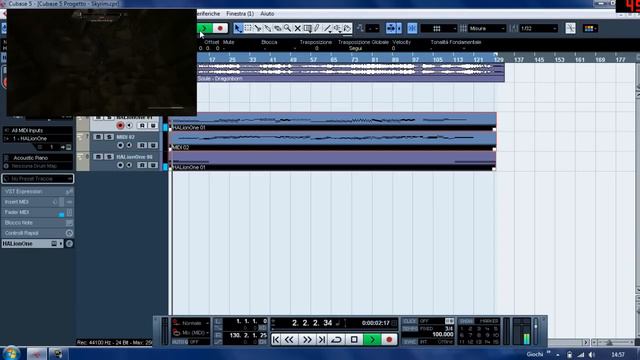
Task: Open the Insert MIDI inspector tab
Action: point(38,202)
